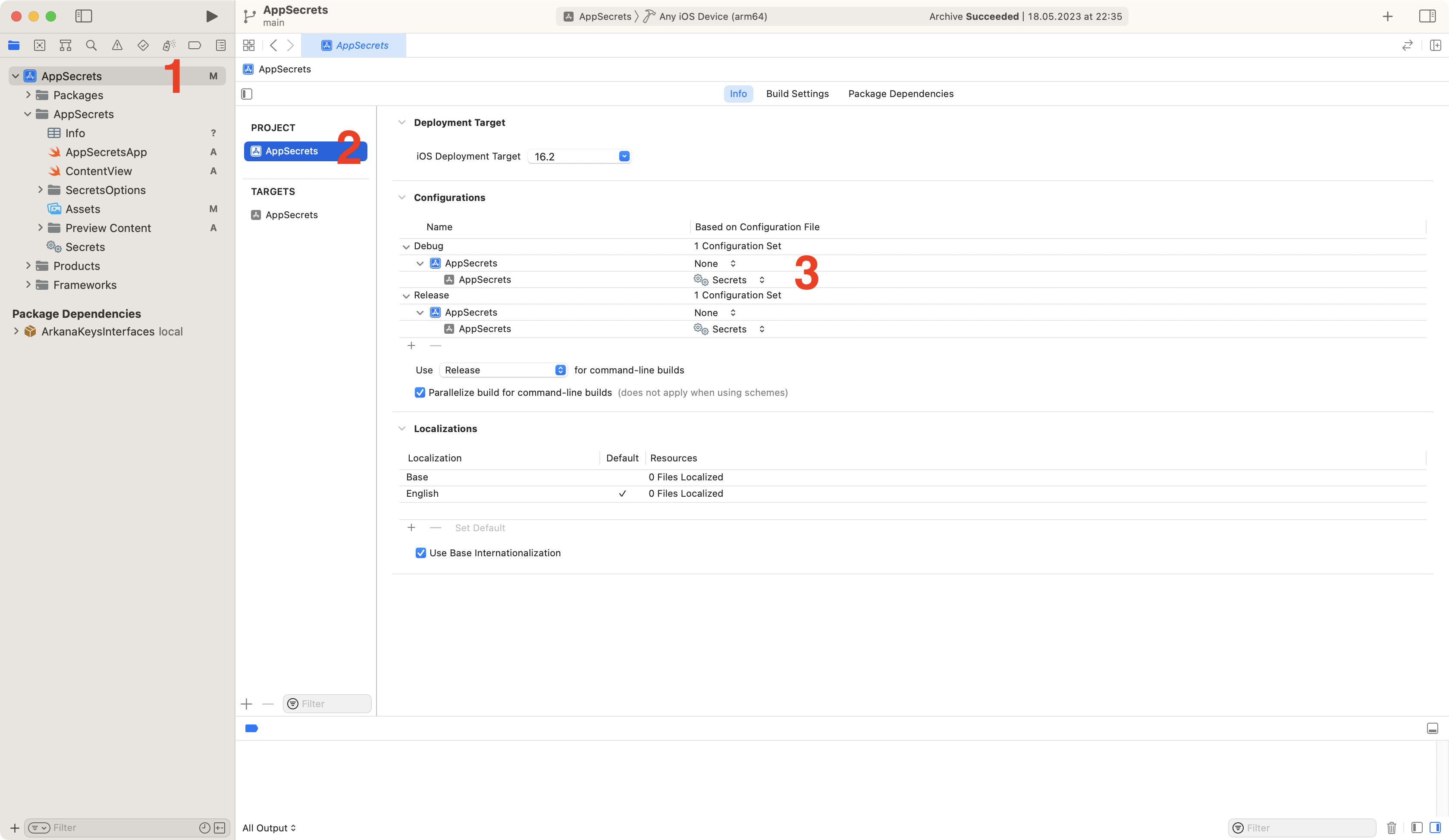The height and width of the screenshot is (840, 1449).
Task: Run the build with the play button
Action: pos(212,16)
